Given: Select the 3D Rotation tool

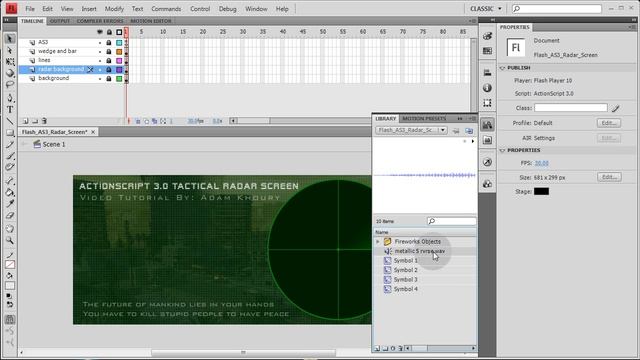Looking at the screenshot, I should [10, 73].
